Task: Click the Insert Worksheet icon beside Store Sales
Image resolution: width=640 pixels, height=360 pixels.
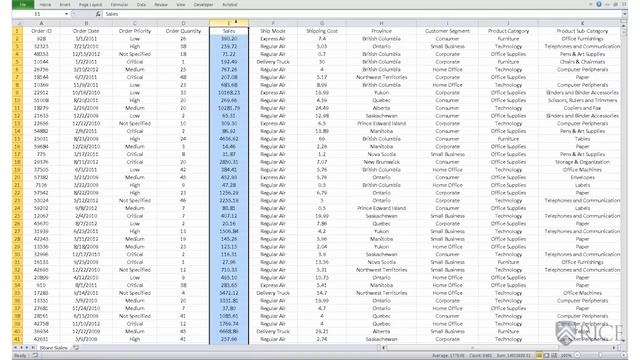Action: pyautogui.click(x=76, y=348)
